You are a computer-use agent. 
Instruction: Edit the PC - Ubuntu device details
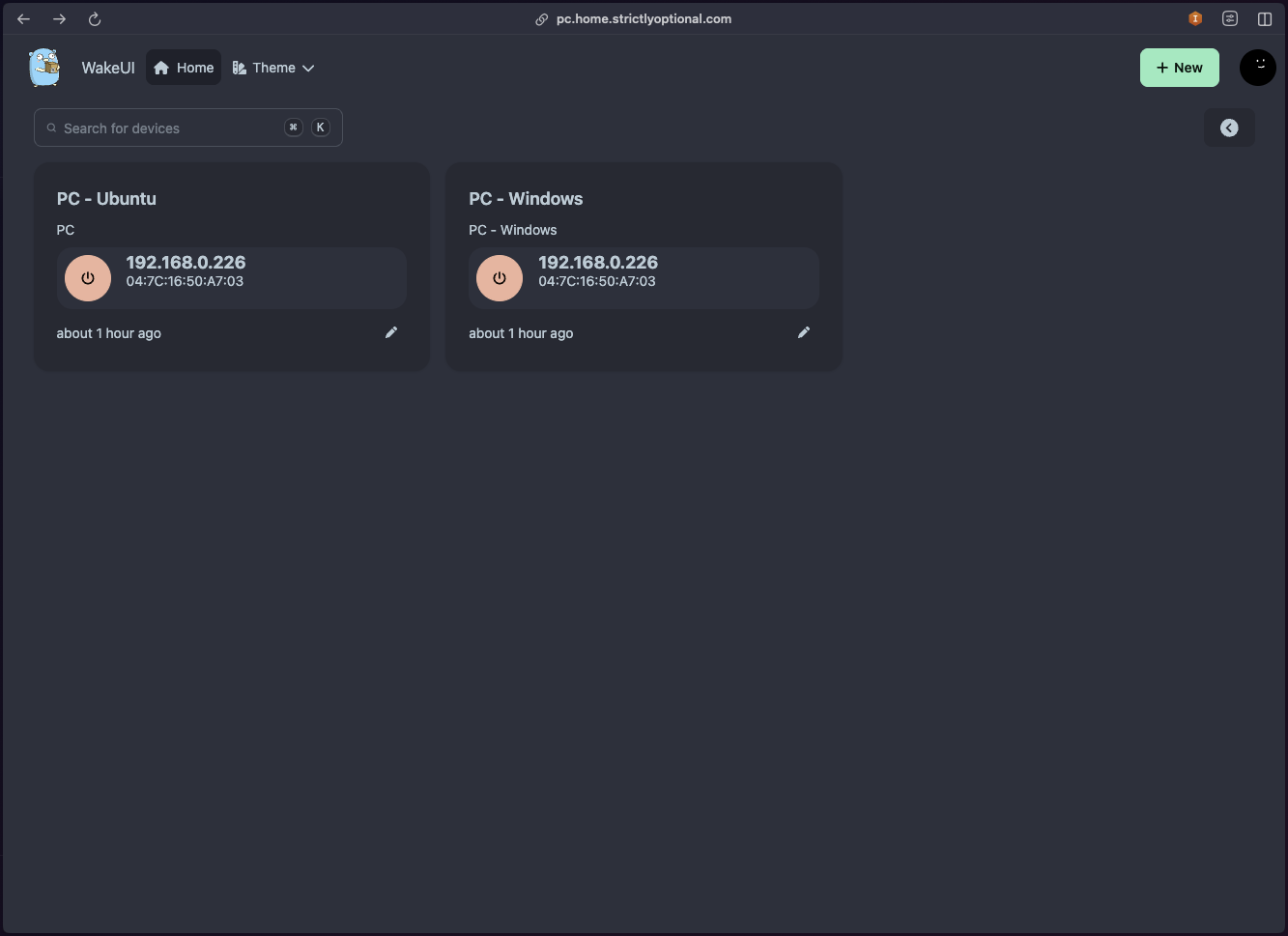[x=391, y=332]
